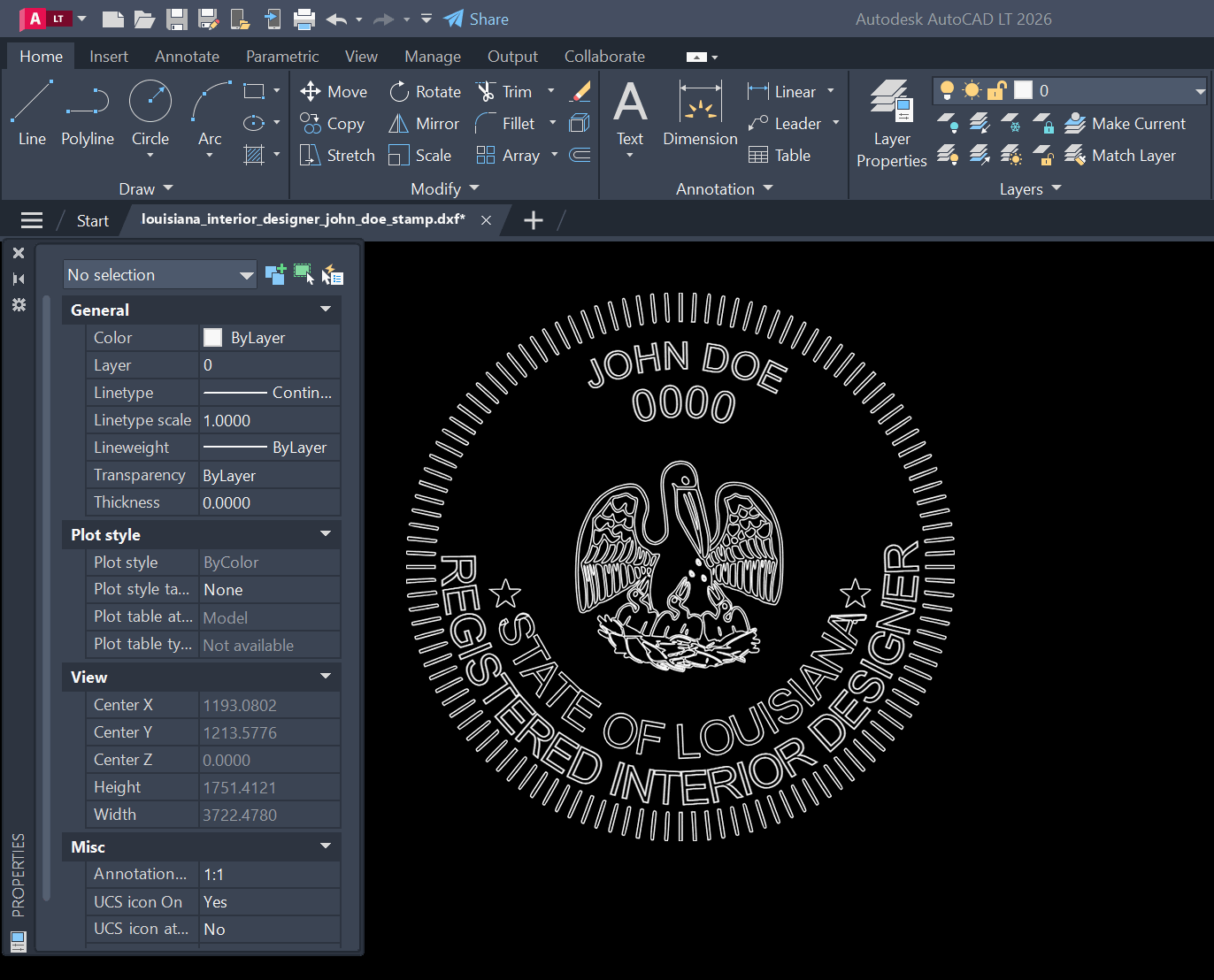This screenshot has width=1214, height=980.
Task: Open Layer Properties manager
Action: click(x=892, y=123)
